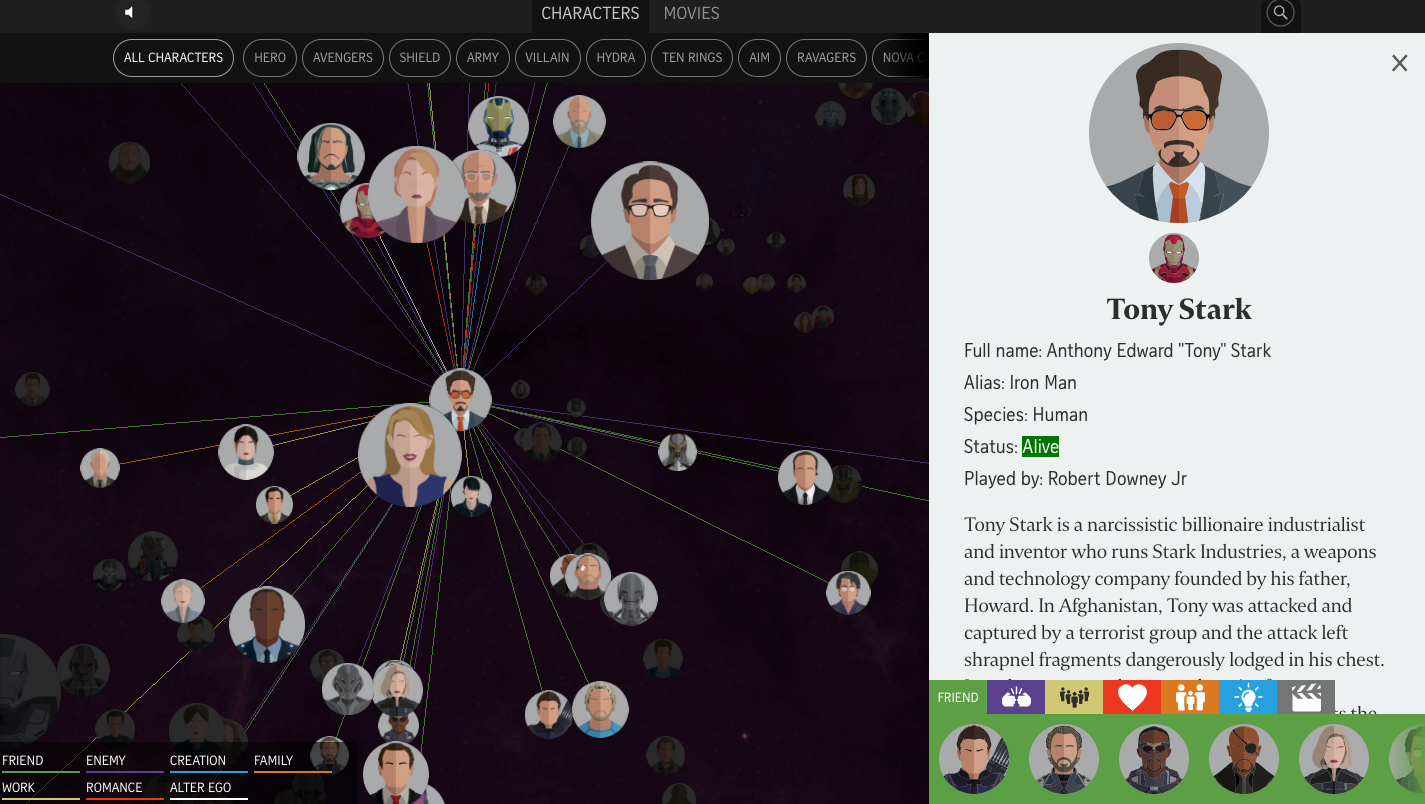Open search with the magnifier icon
Screen dimensions: 1425x804
point(1280,13)
